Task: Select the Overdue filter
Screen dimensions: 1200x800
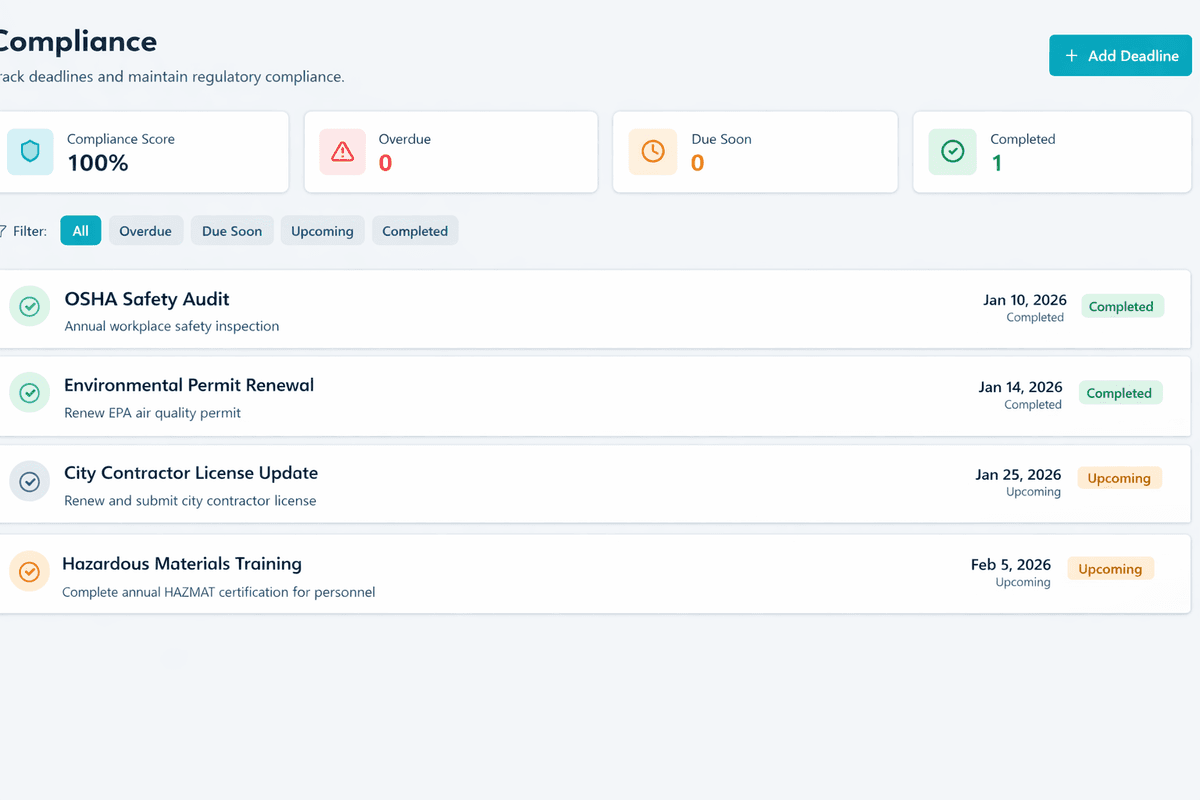Action: click(146, 230)
